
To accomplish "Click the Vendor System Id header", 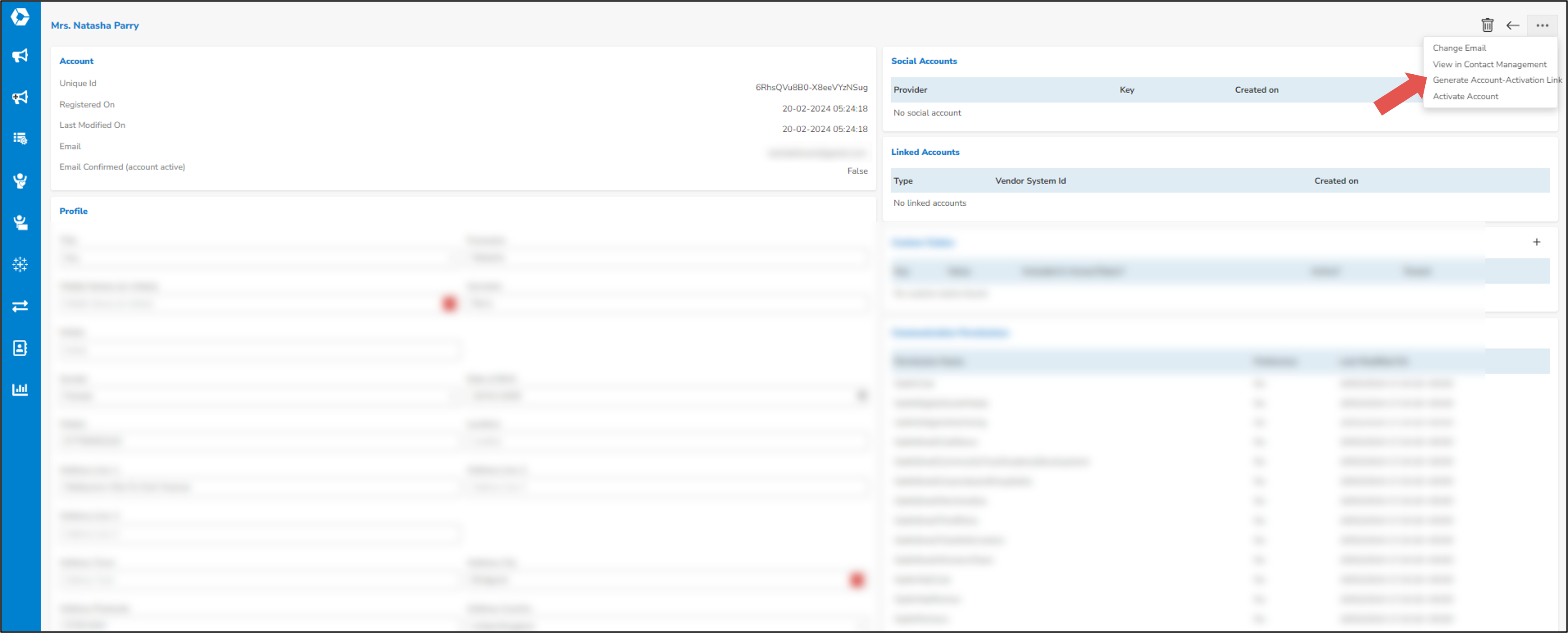I will point(1030,181).
